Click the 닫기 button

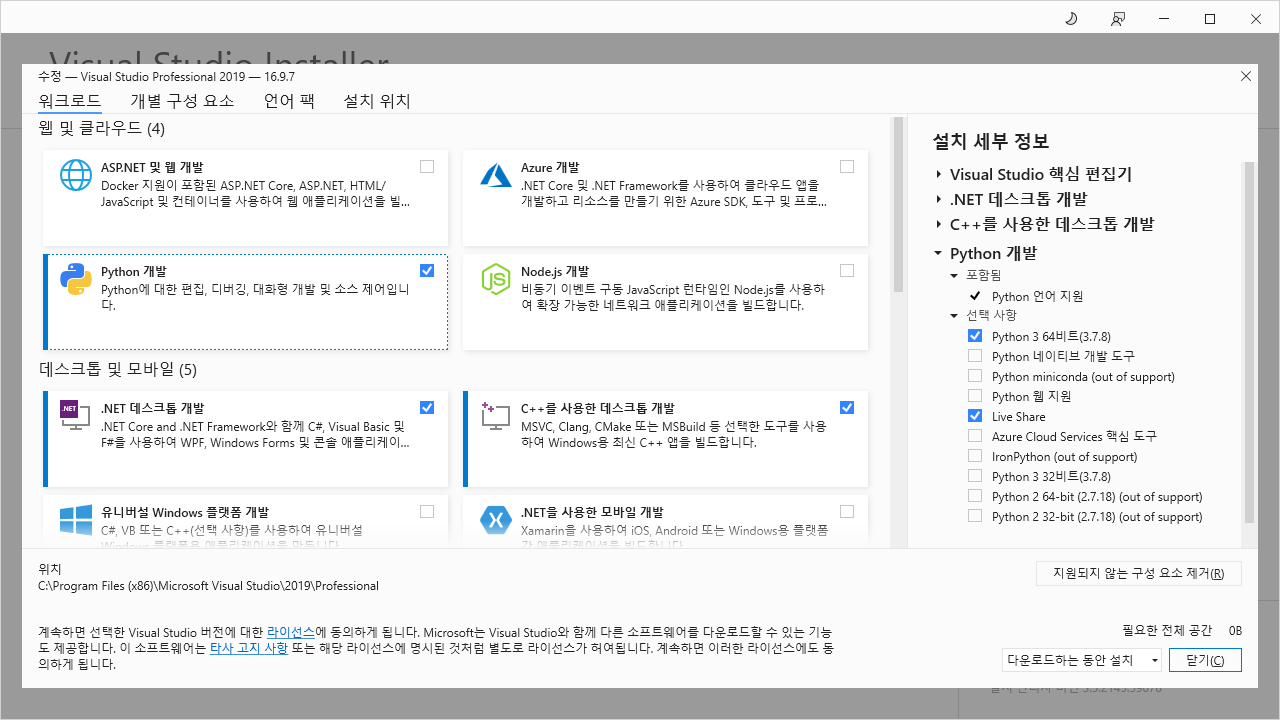(x=1204, y=660)
